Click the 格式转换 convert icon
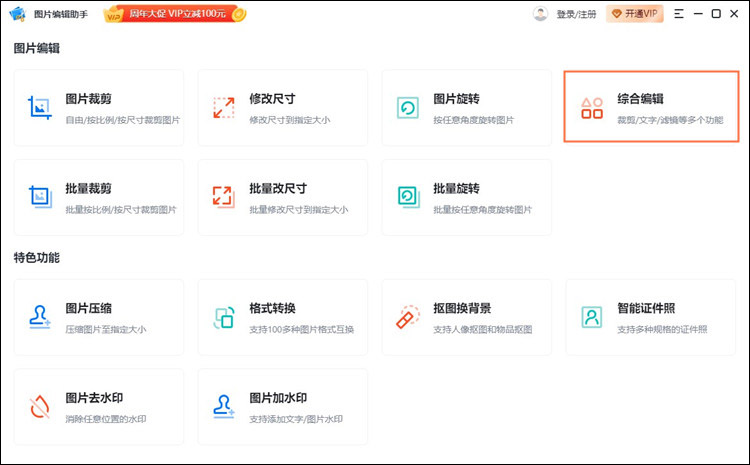Viewport: 750px width, 465px height. coord(224,318)
